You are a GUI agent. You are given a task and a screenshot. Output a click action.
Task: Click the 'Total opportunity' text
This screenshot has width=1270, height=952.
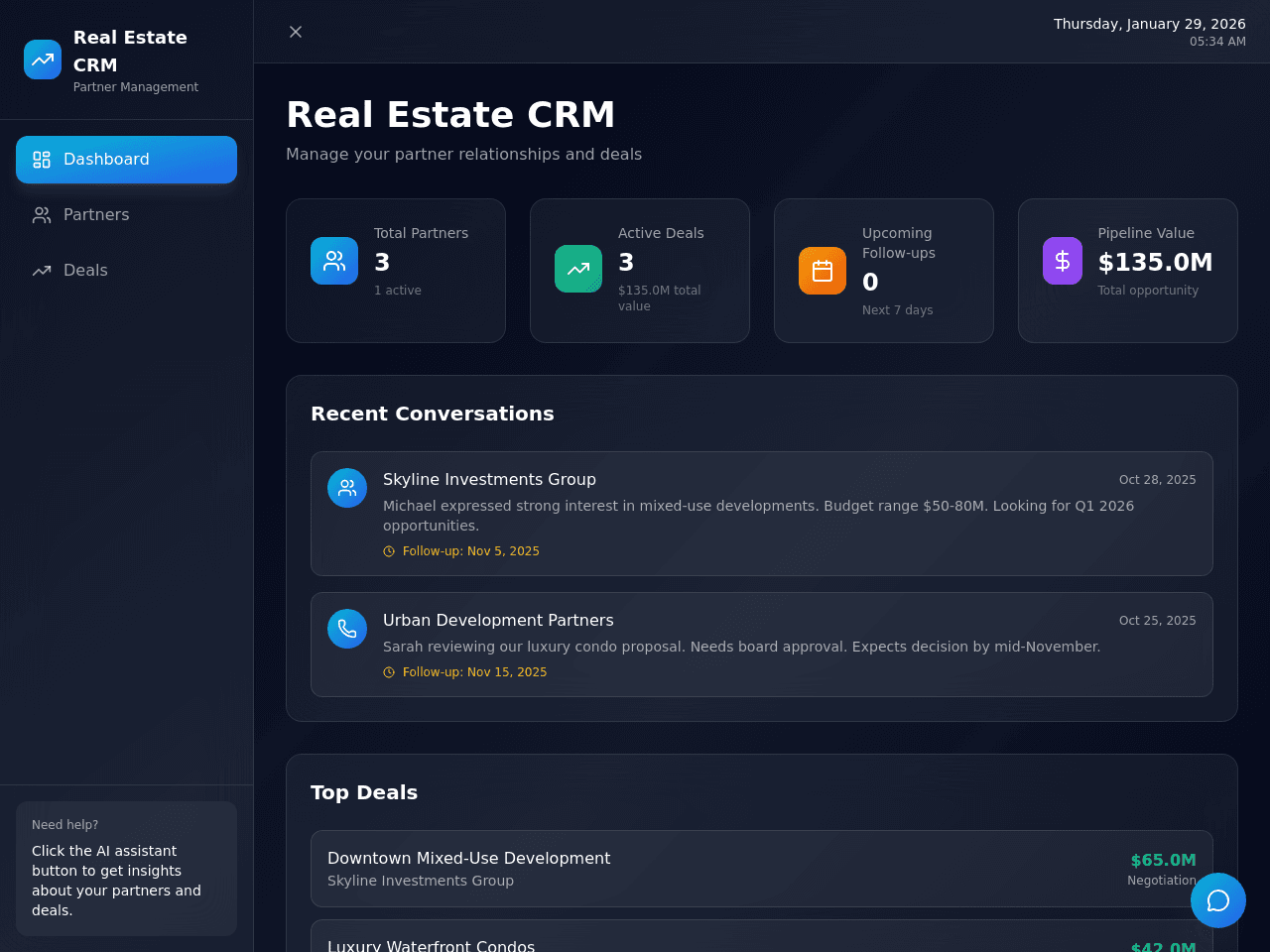pyautogui.click(x=1148, y=291)
